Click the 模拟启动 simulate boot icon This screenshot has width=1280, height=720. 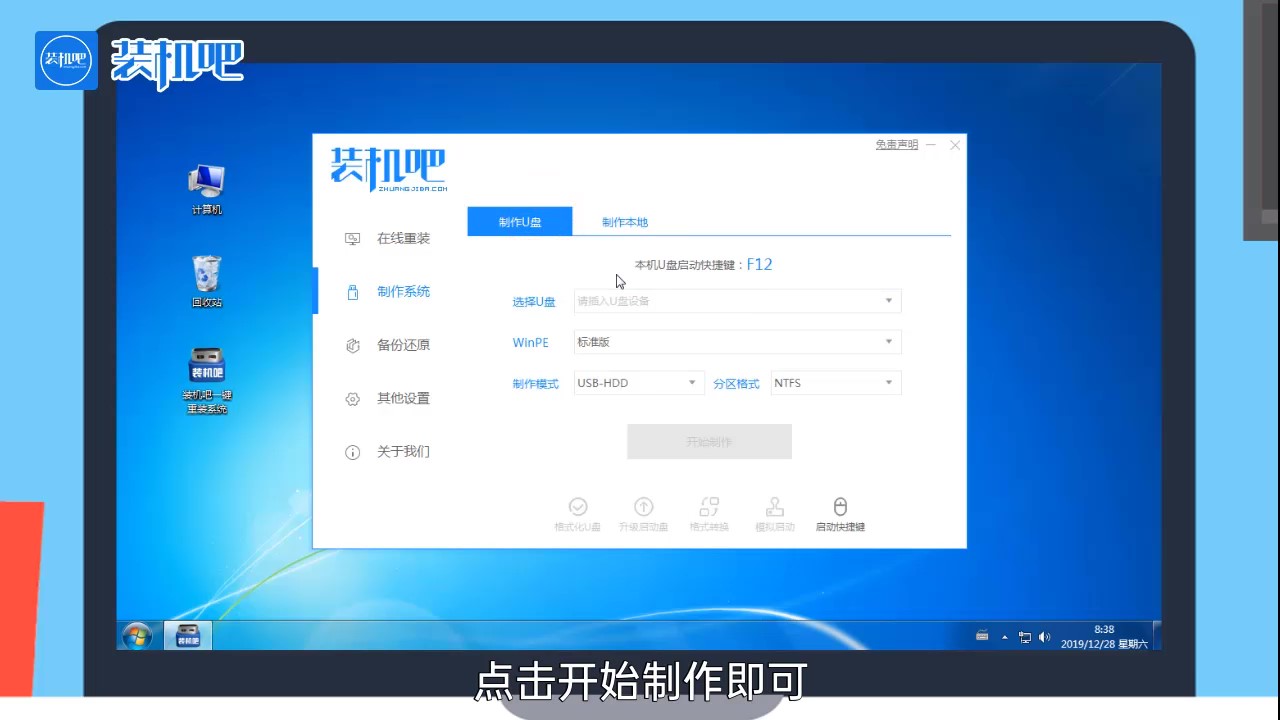coord(774,513)
